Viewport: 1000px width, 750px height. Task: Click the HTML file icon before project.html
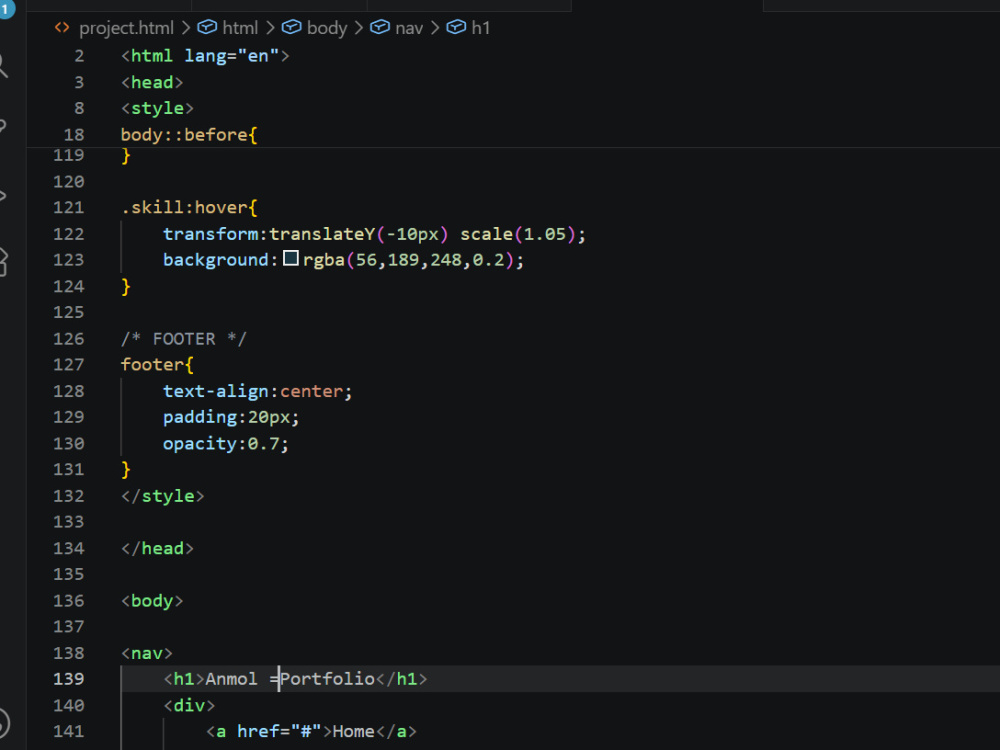(x=62, y=27)
